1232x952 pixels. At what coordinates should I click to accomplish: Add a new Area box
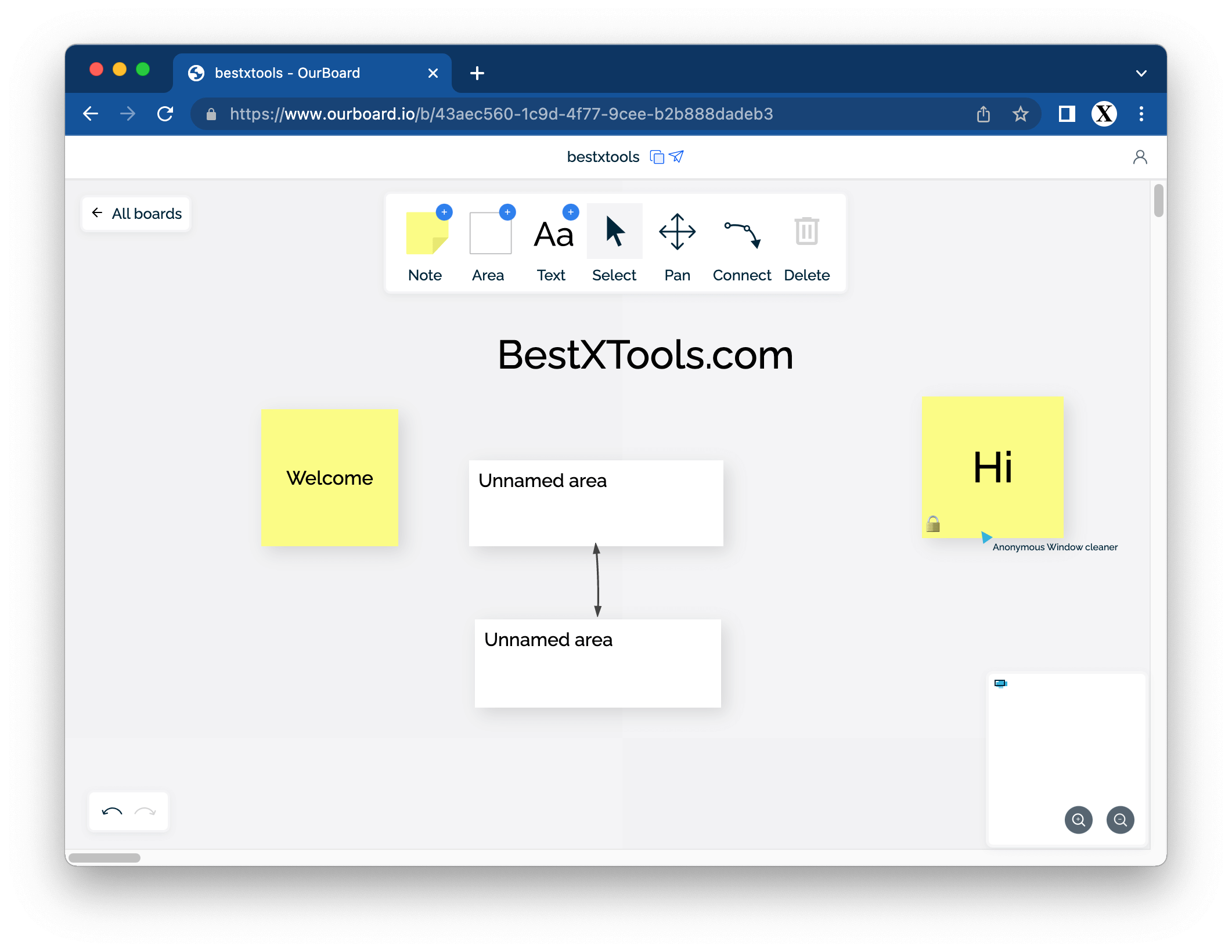click(490, 233)
